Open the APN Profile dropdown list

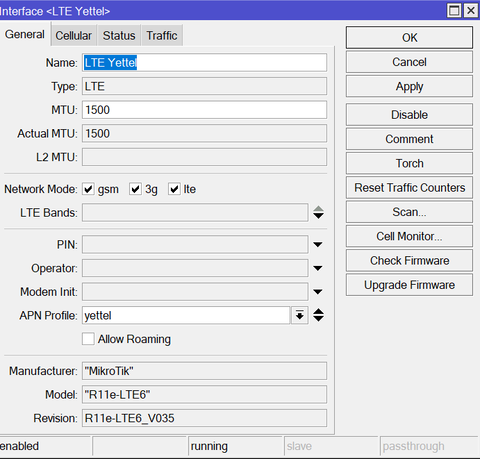[299, 315]
